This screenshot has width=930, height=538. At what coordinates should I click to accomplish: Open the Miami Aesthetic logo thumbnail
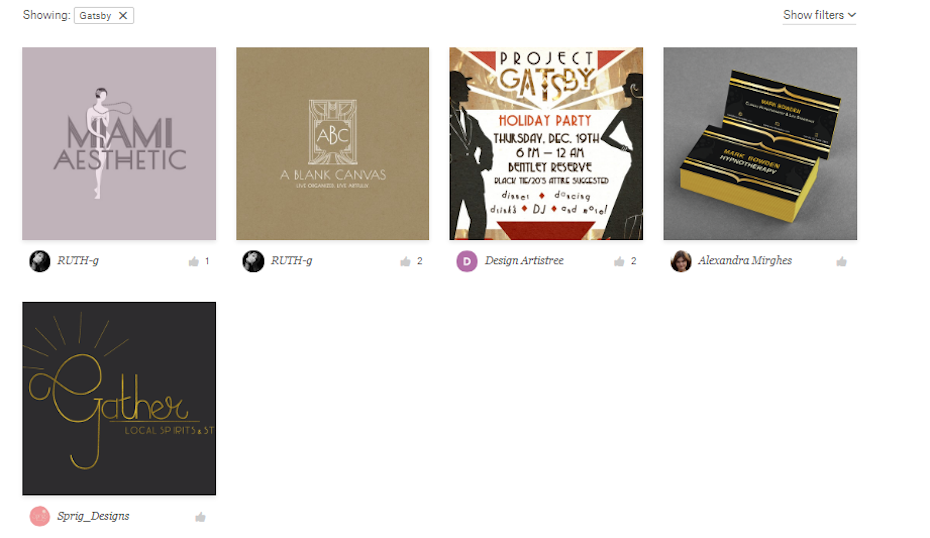(119, 144)
